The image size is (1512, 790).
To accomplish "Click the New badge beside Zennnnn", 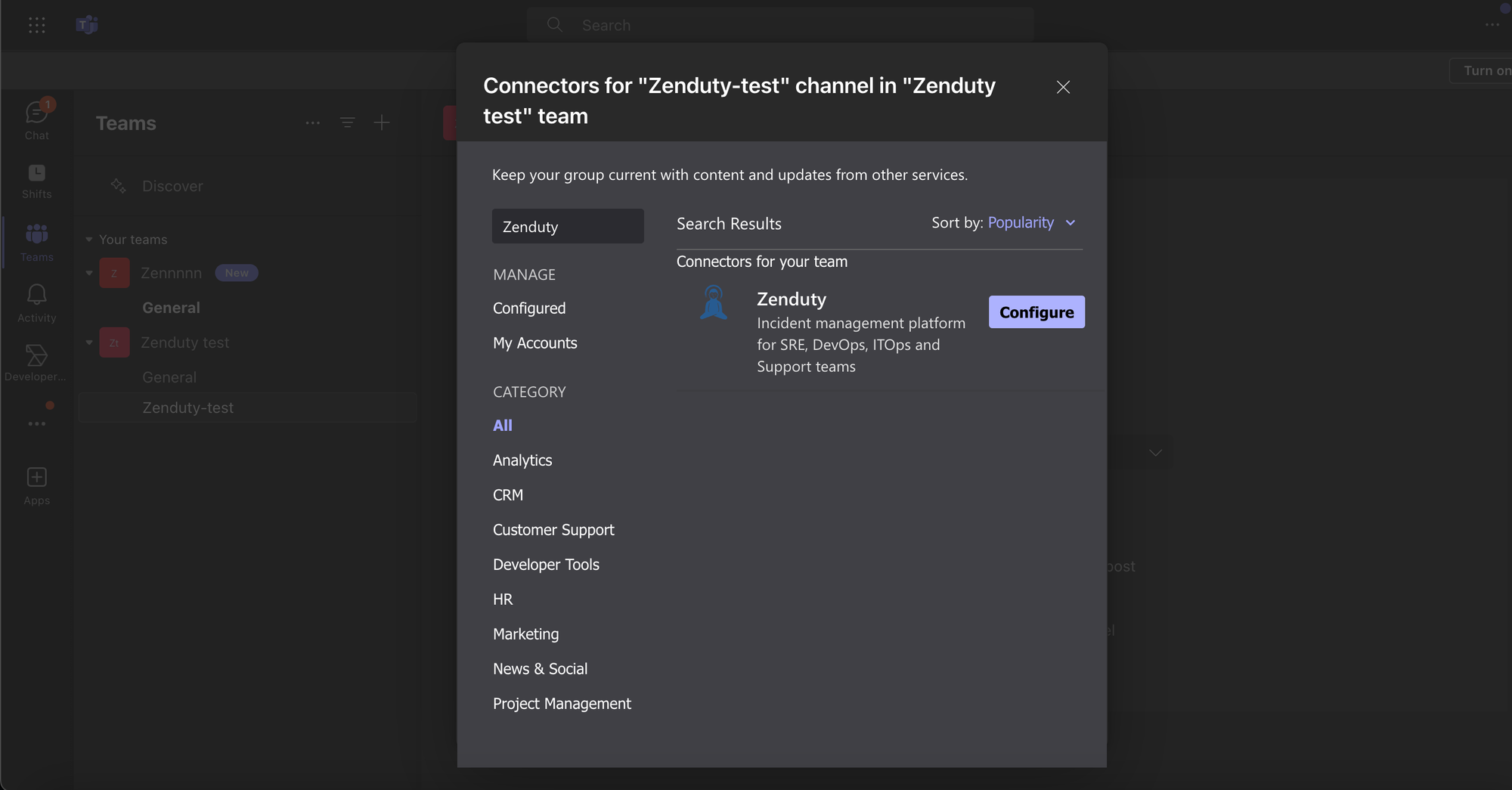I will pos(237,273).
